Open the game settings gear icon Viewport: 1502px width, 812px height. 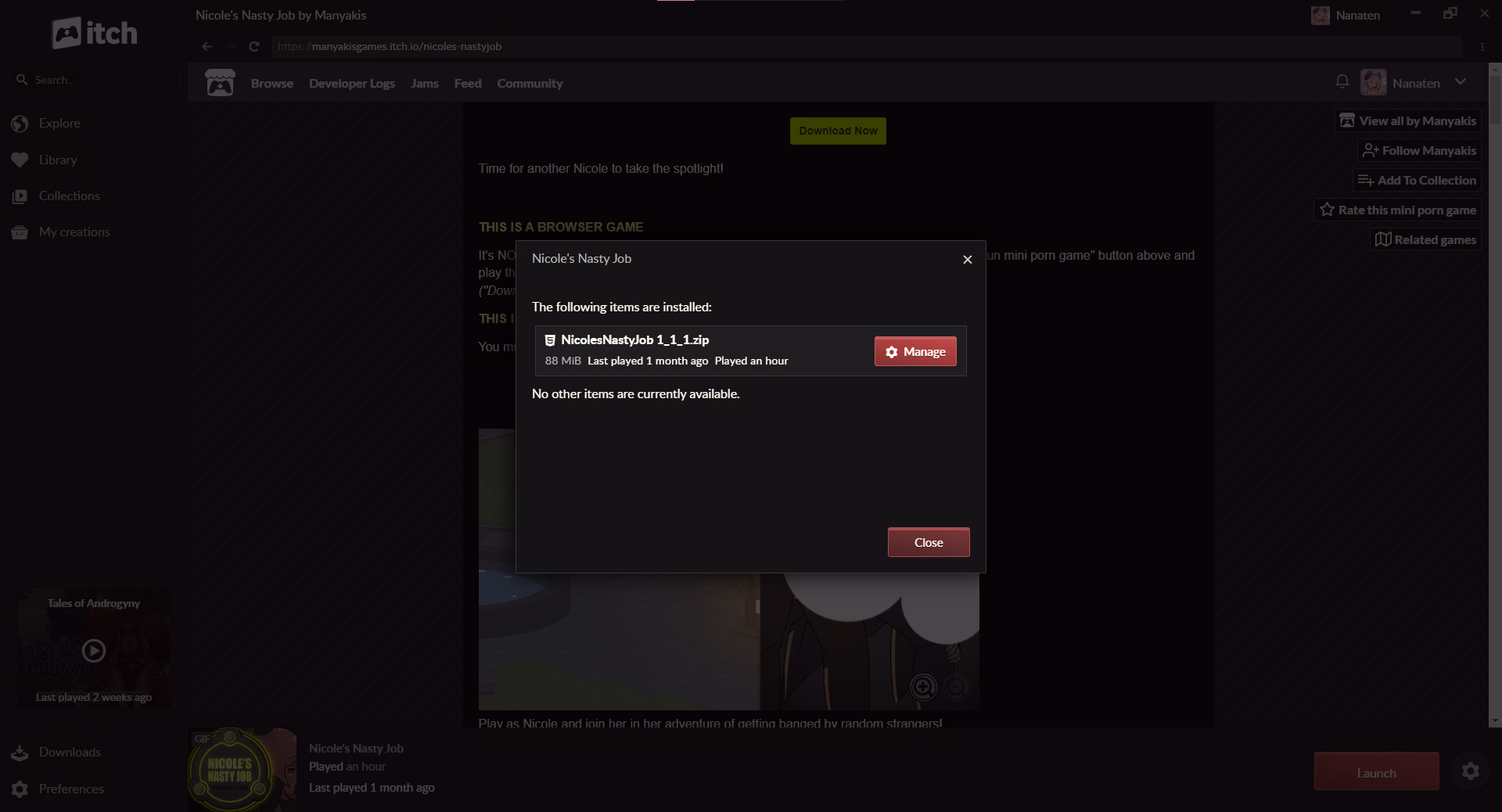pos(1471,771)
